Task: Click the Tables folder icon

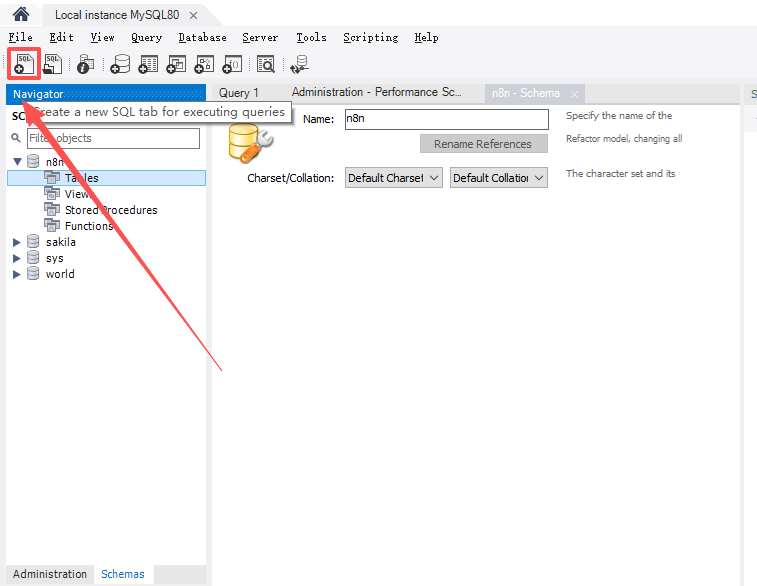Action: 52,177
